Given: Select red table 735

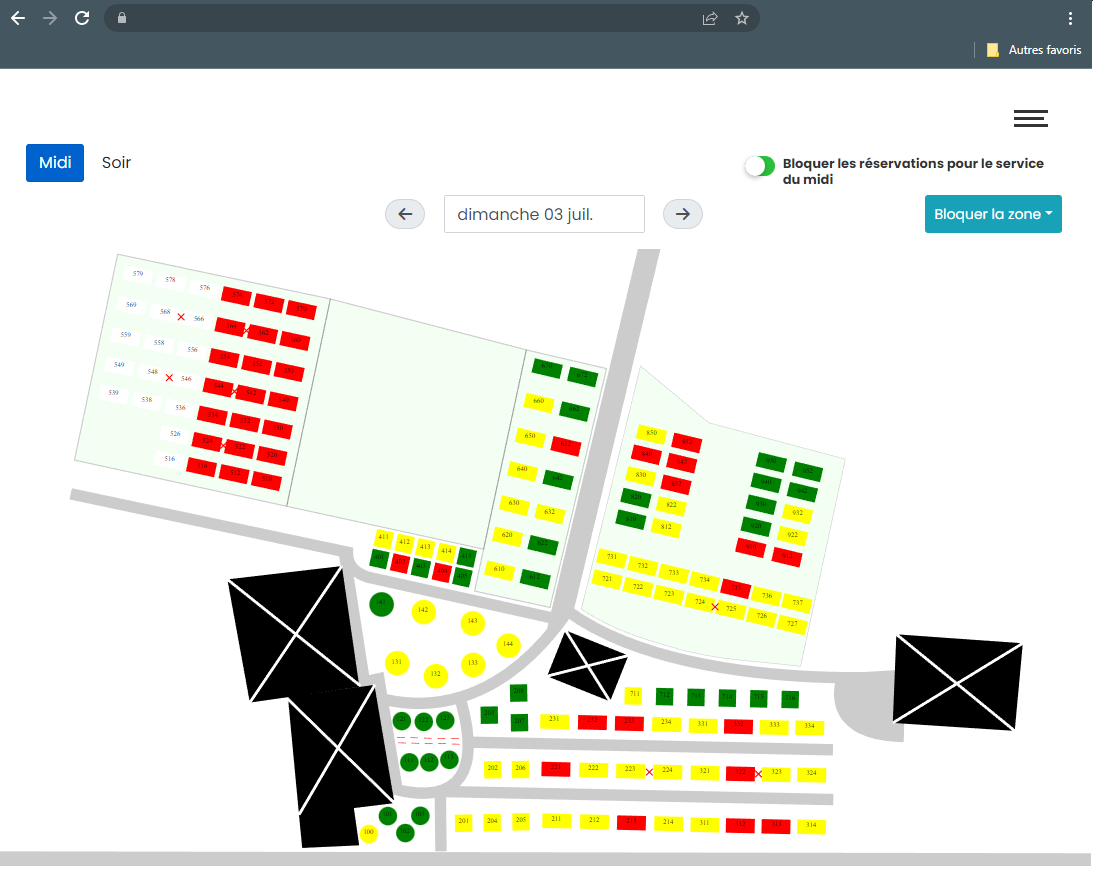Looking at the screenshot, I should click(735, 587).
